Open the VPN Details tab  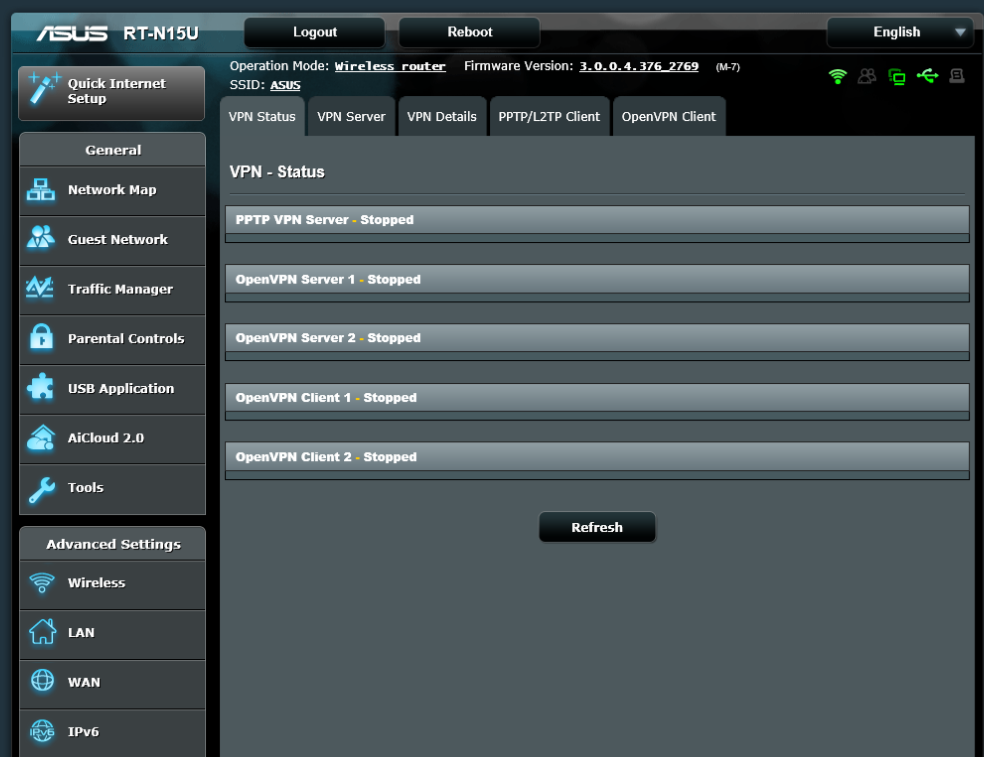click(442, 117)
